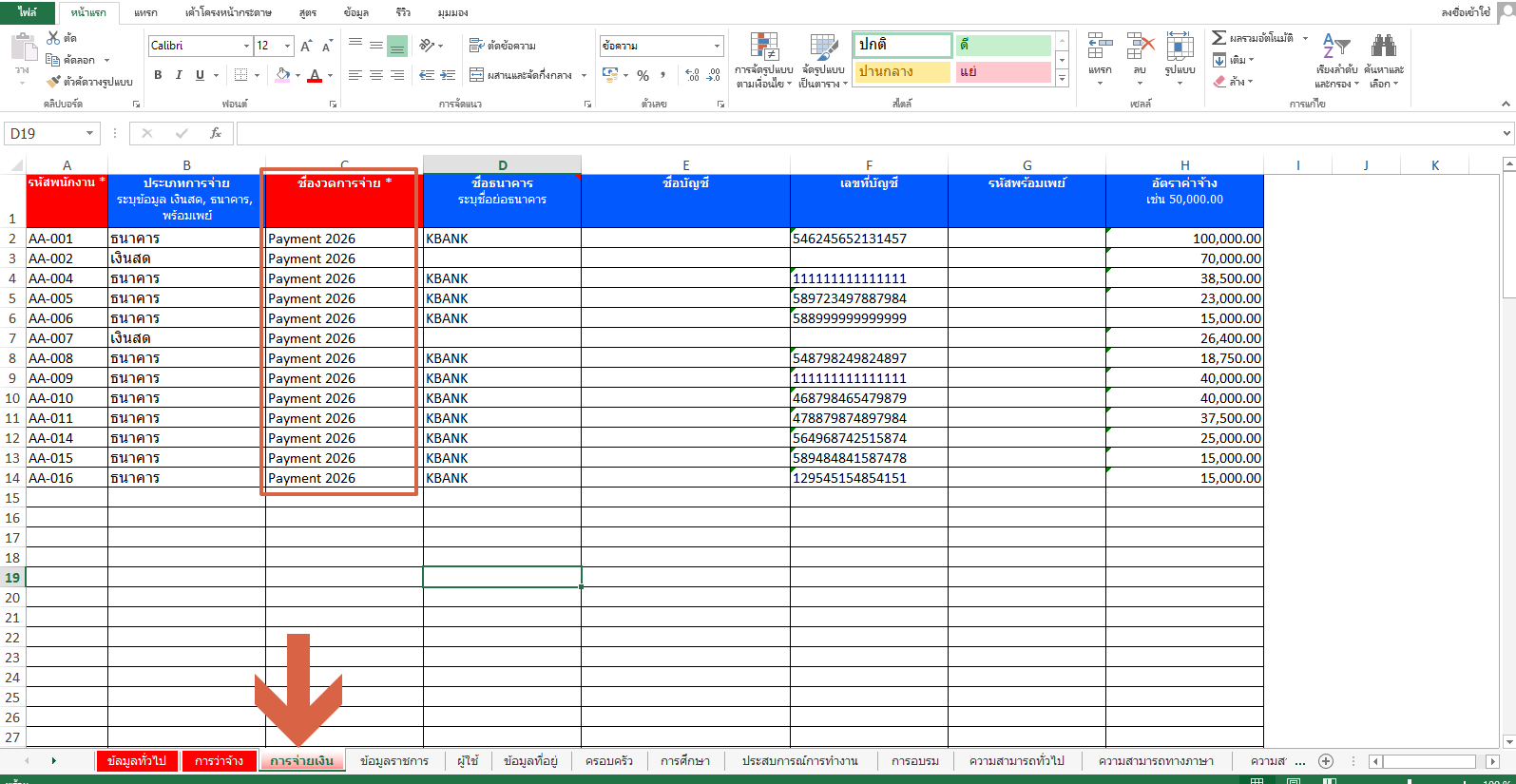Click the orientation text-rotate icon
1516x784 pixels.
click(x=427, y=46)
